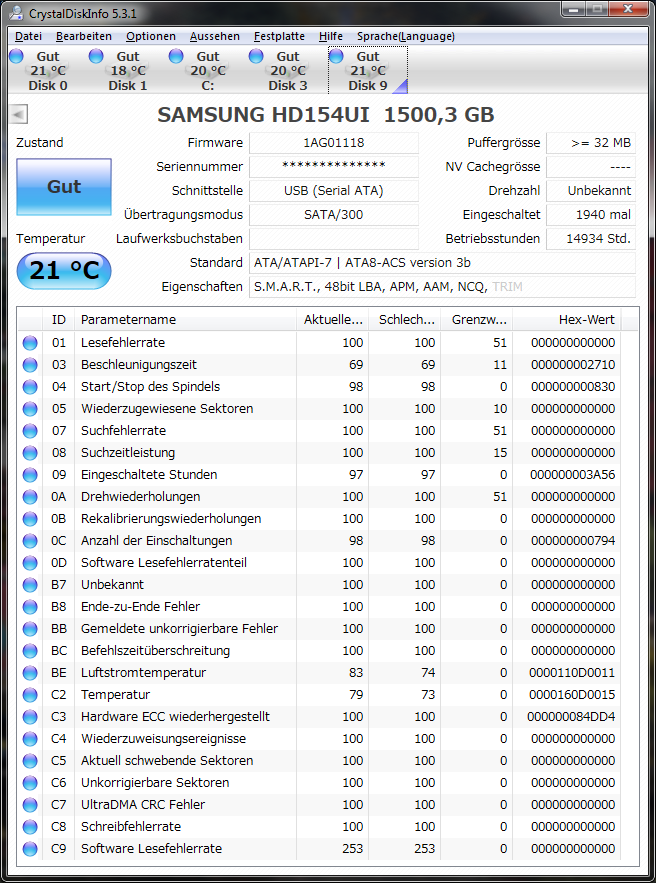656x883 pixels.
Task: Click status orb for Luftstromtemperatur row
Action: click(x=30, y=672)
